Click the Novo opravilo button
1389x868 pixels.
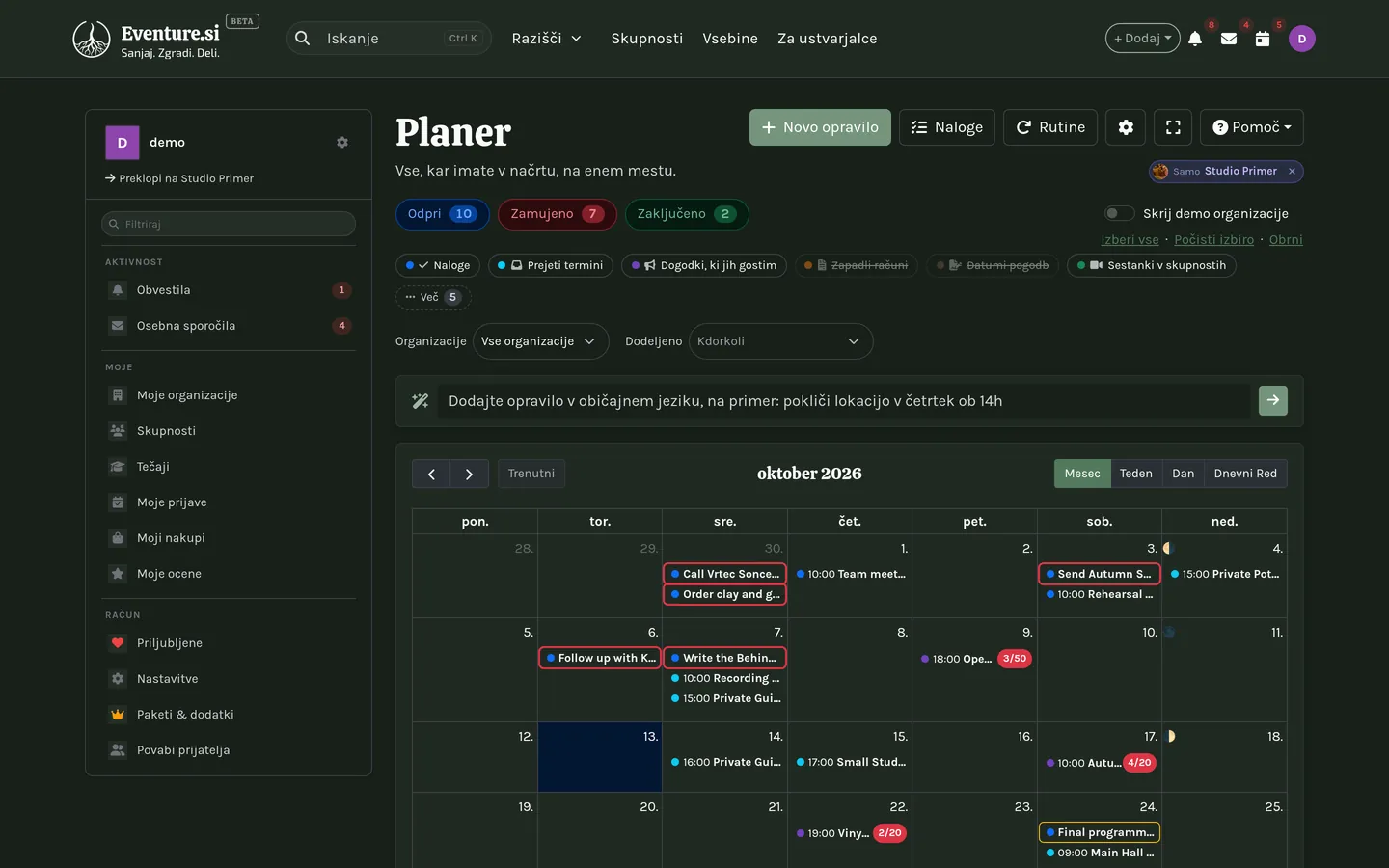point(820,127)
